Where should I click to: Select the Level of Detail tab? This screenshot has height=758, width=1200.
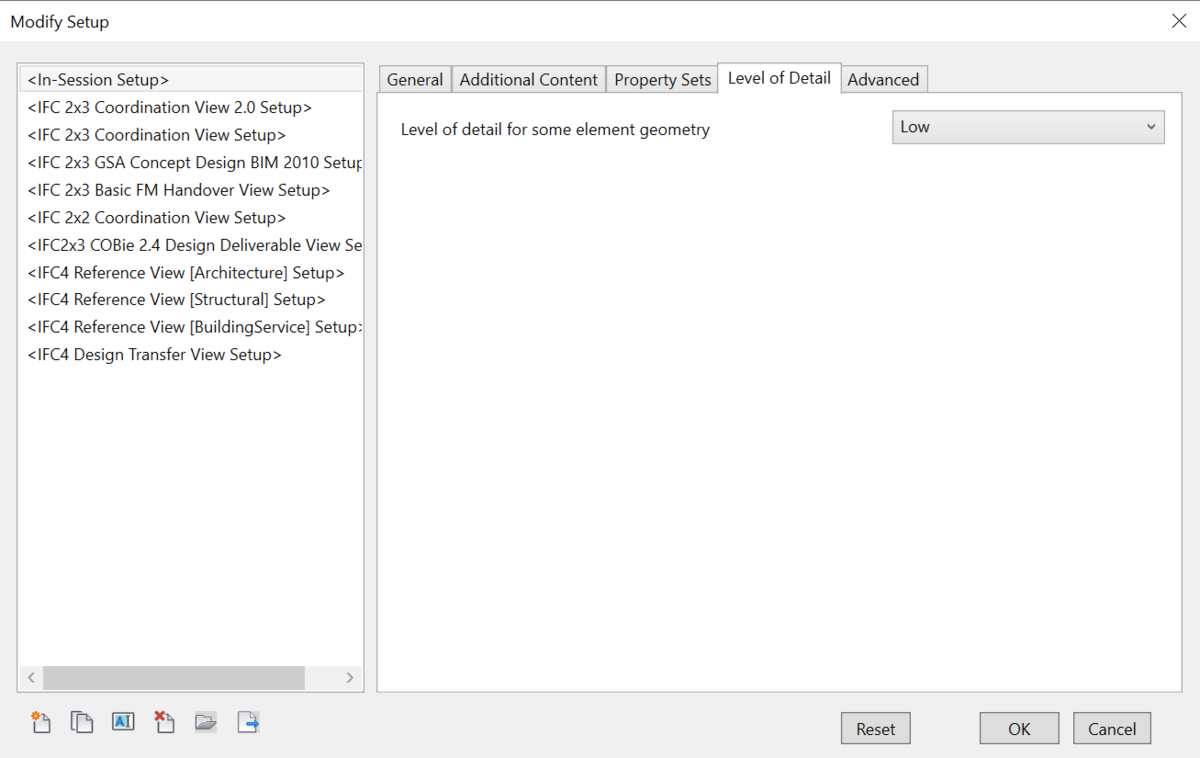click(779, 78)
